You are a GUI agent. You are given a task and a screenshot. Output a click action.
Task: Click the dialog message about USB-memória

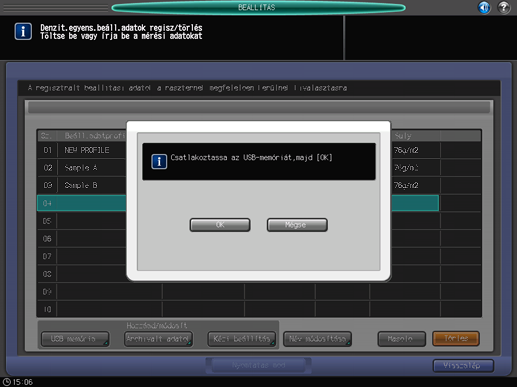coord(252,157)
